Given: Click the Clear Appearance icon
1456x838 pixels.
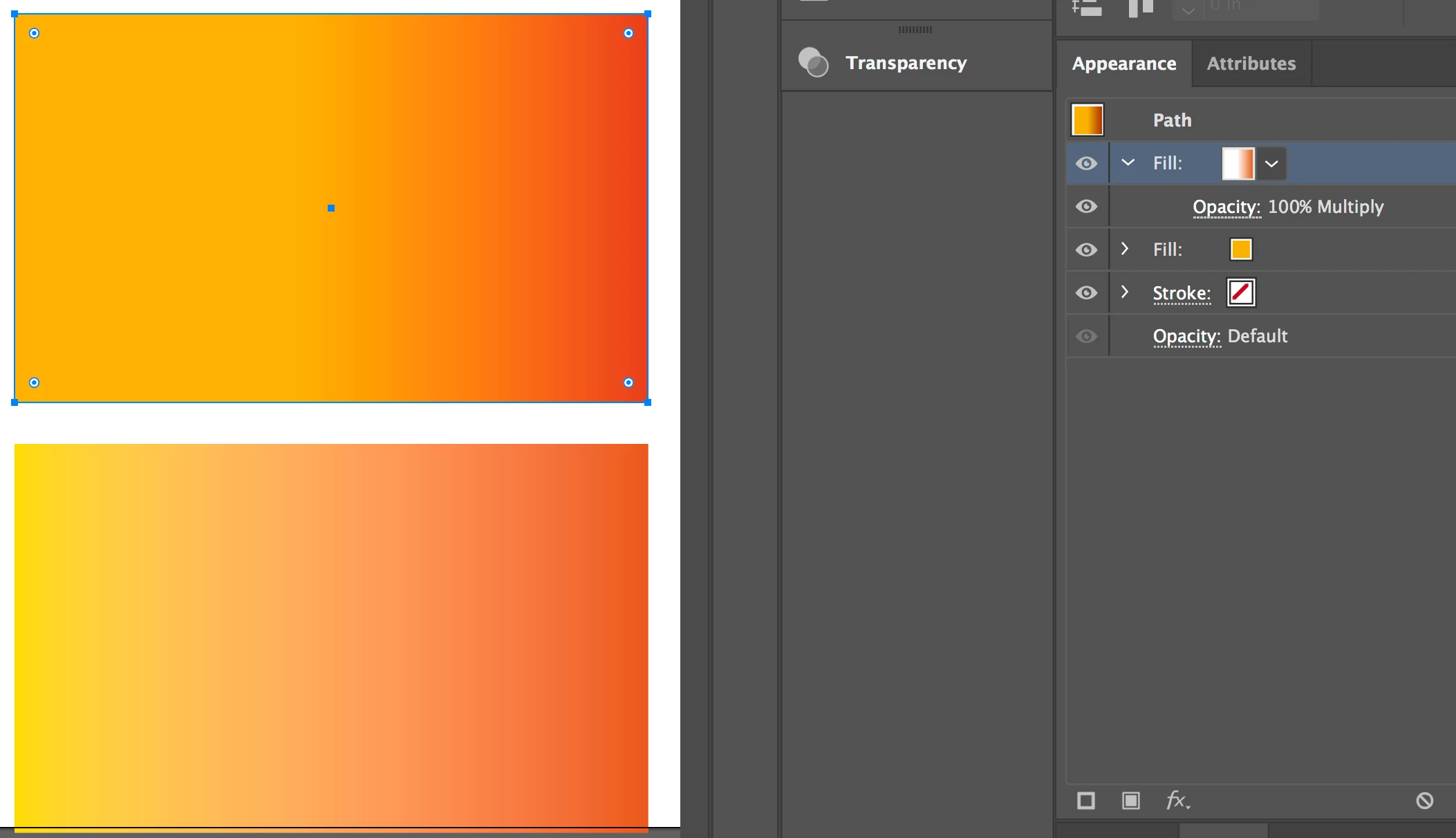Looking at the screenshot, I should [1424, 801].
